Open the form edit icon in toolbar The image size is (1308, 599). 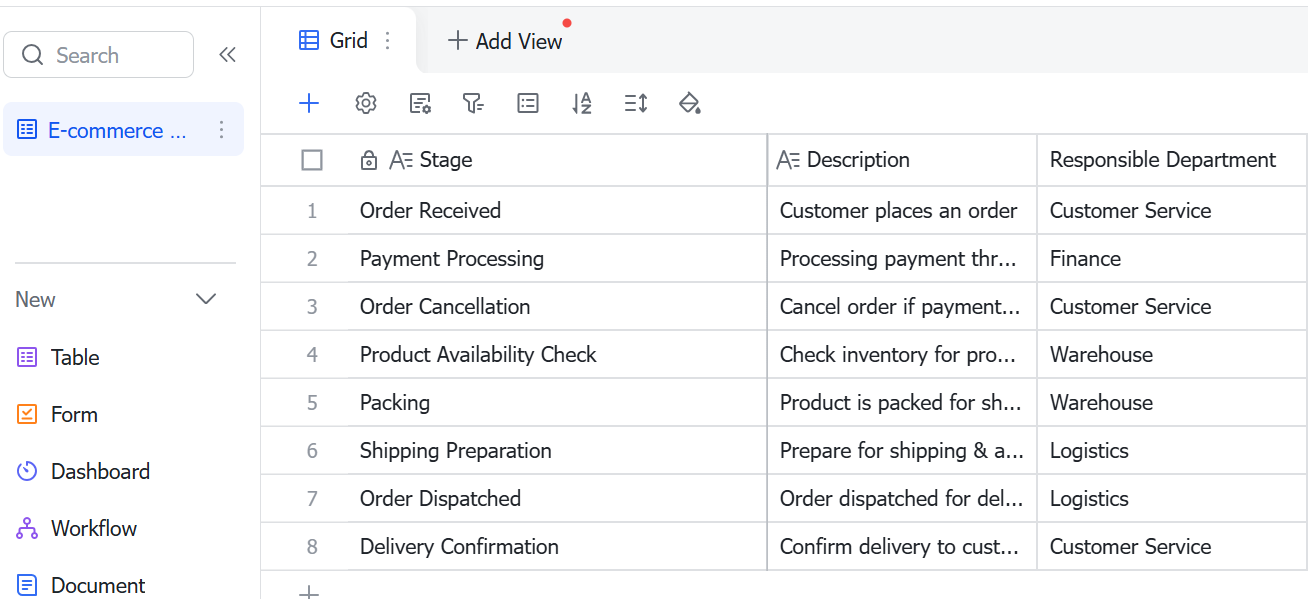pos(420,103)
